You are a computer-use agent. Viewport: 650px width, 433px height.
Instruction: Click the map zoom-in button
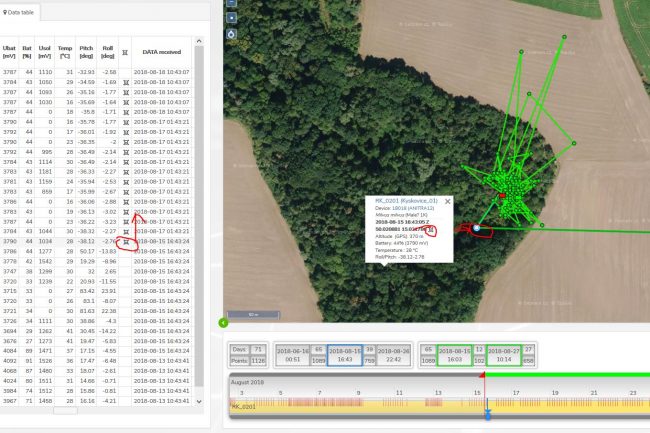pyautogui.click(x=232, y=3)
